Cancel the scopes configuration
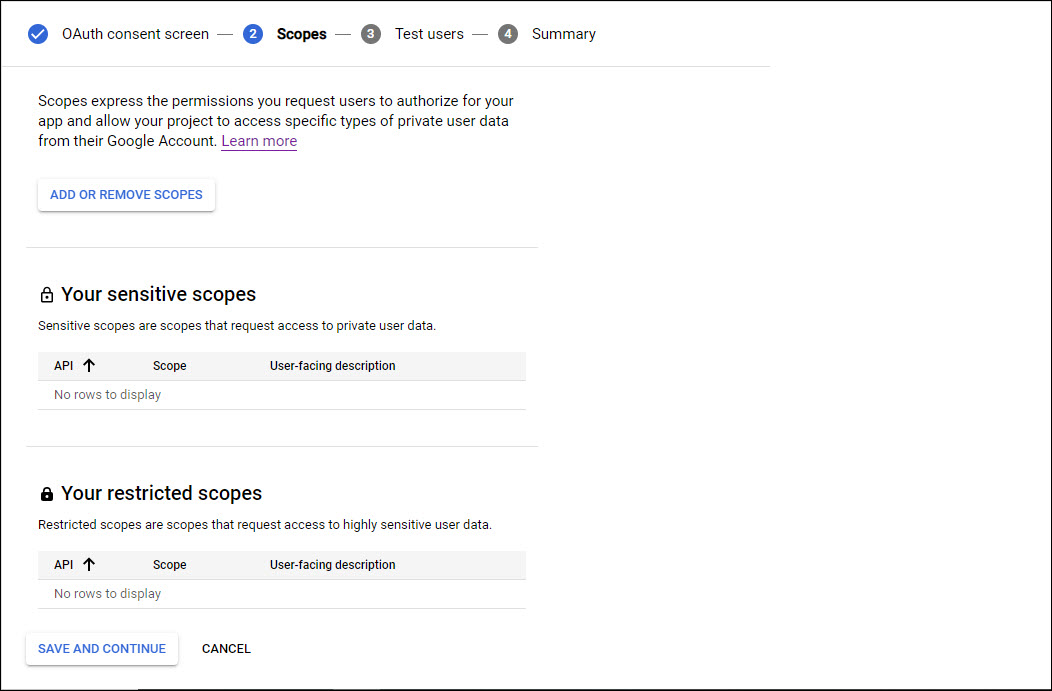1052x691 pixels. click(x=226, y=649)
